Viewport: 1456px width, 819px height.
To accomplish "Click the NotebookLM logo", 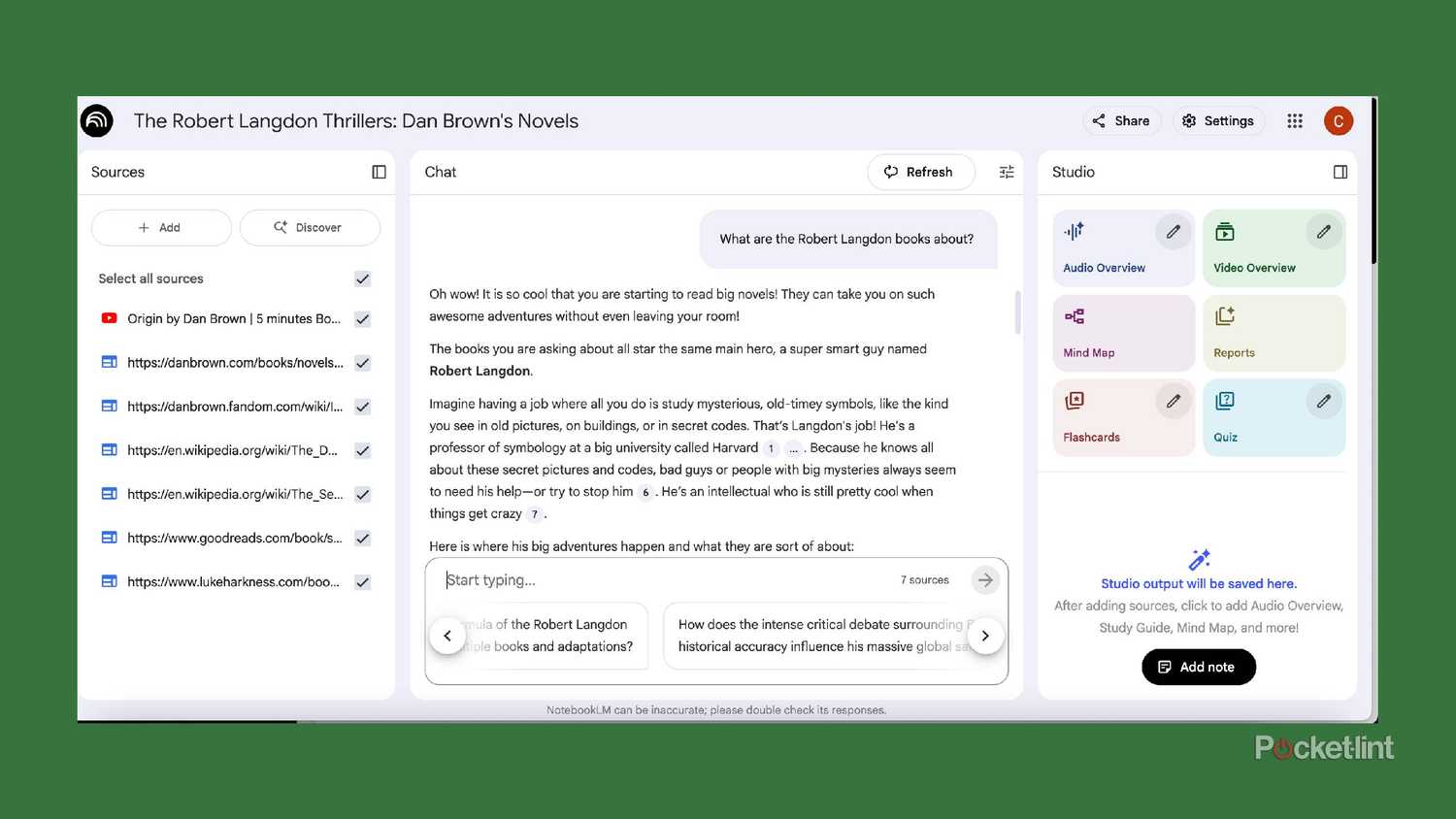I will pos(96,120).
